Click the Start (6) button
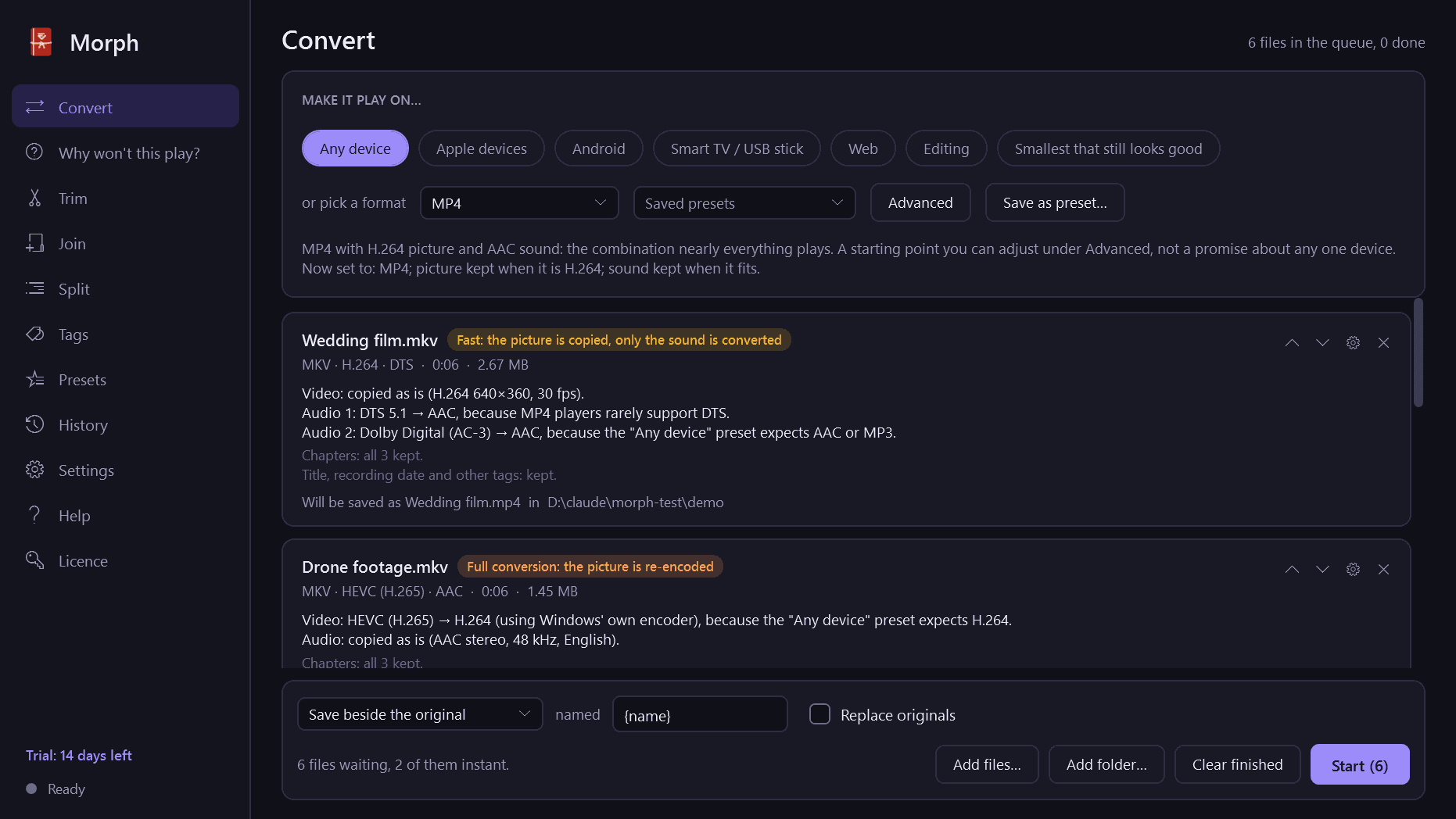This screenshot has height=819, width=1456. (1360, 765)
